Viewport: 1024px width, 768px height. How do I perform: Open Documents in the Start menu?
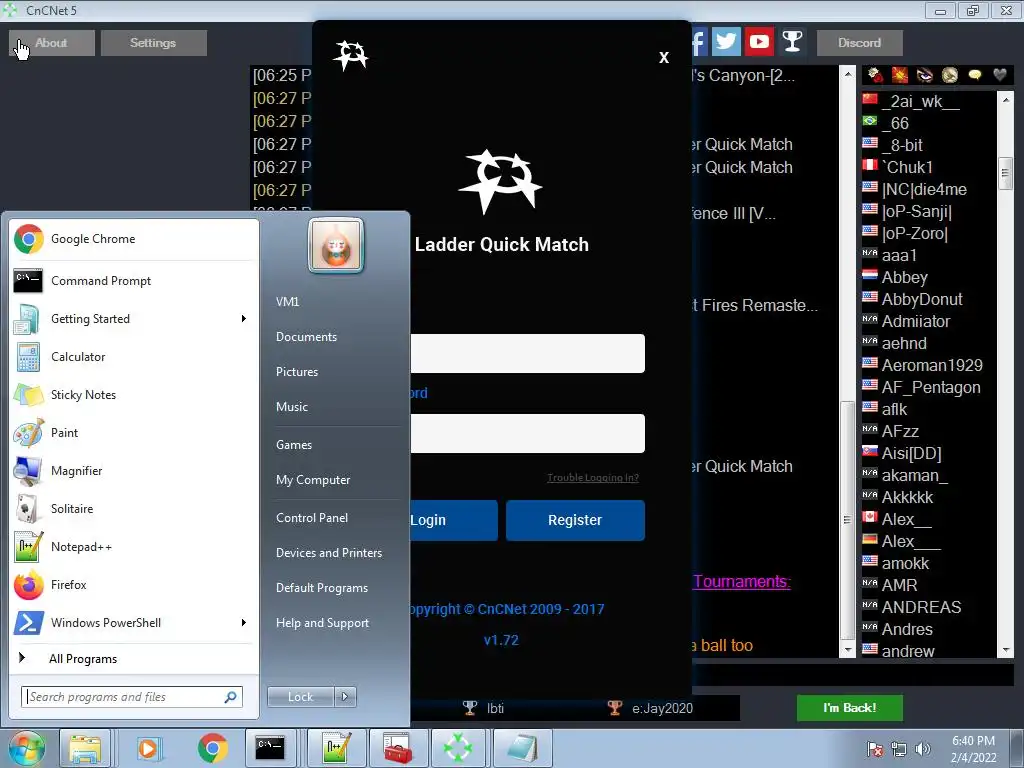click(306, 336)
